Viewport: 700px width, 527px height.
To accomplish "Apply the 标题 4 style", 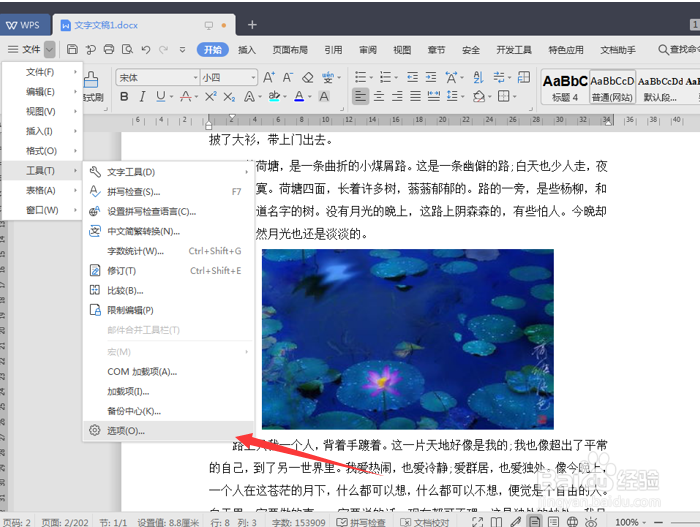I will point(565,87).
